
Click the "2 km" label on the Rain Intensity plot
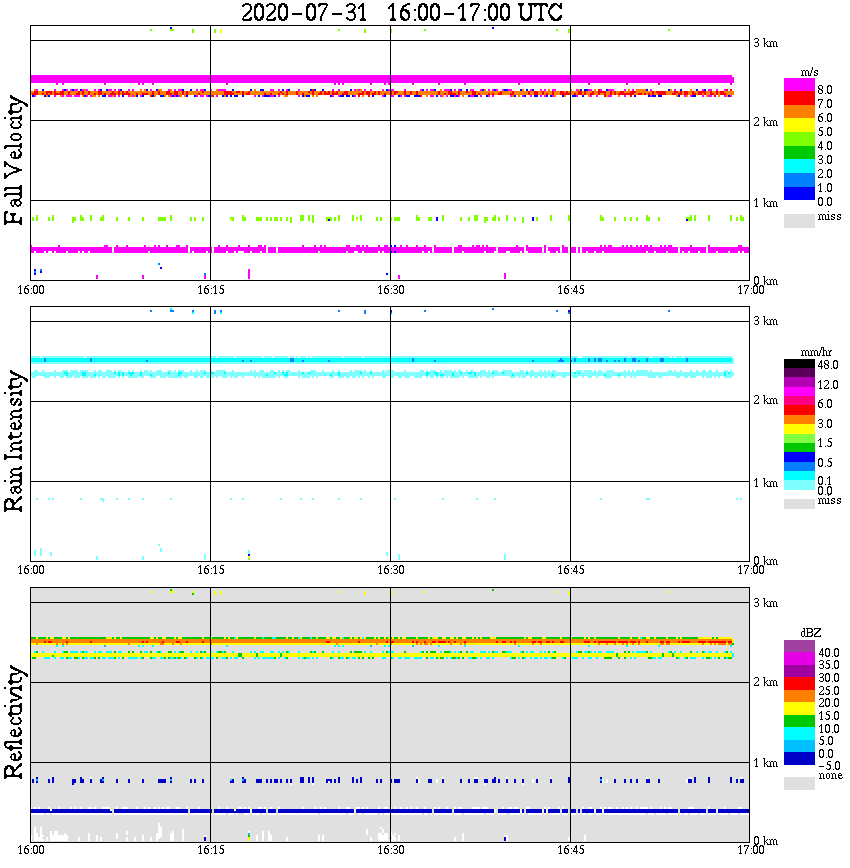coord(766,400)
